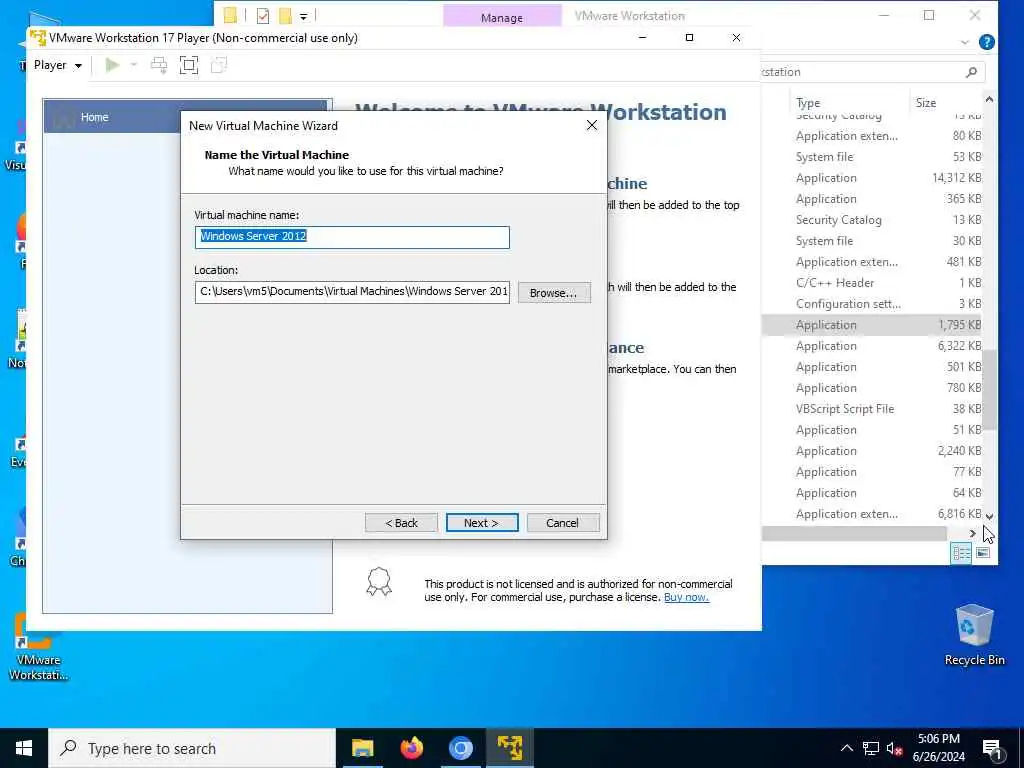Open the Recycle Bin desktop icon

point(974,635)
